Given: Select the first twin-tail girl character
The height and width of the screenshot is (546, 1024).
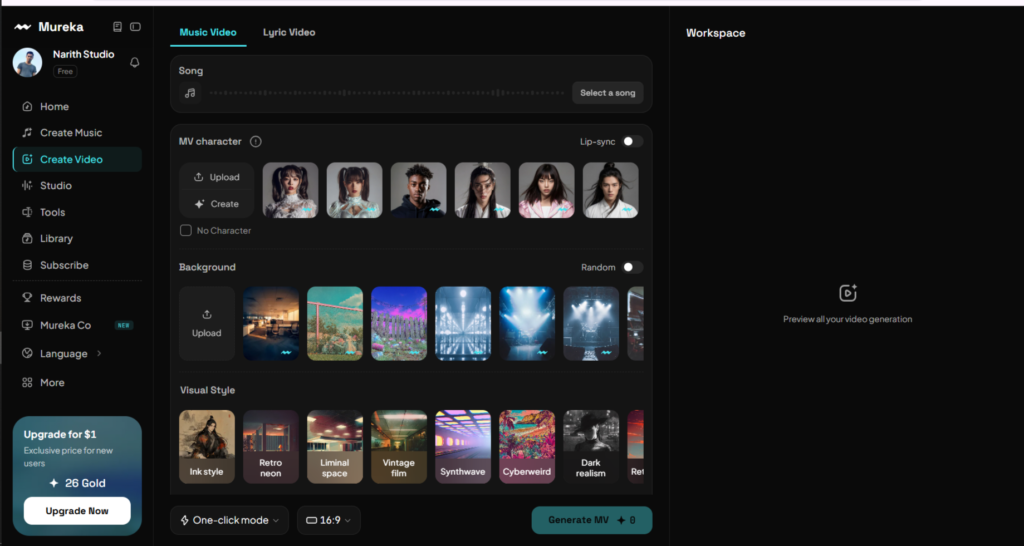Looking at the screenshot, I should point(291,190).
